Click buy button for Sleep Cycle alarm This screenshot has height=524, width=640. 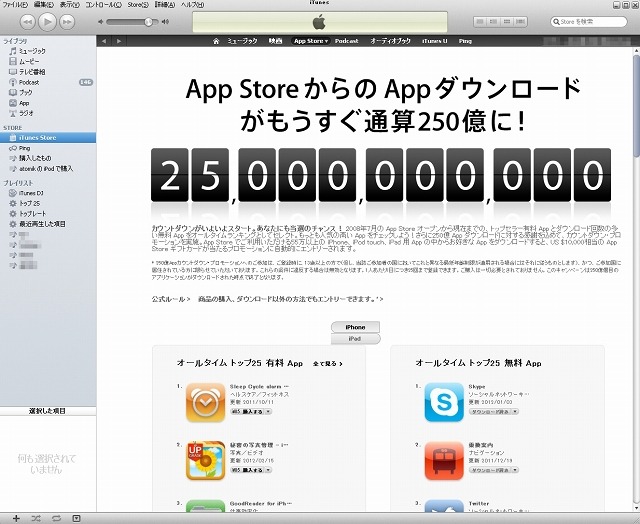pyautogui.click(x=247, y=412)
